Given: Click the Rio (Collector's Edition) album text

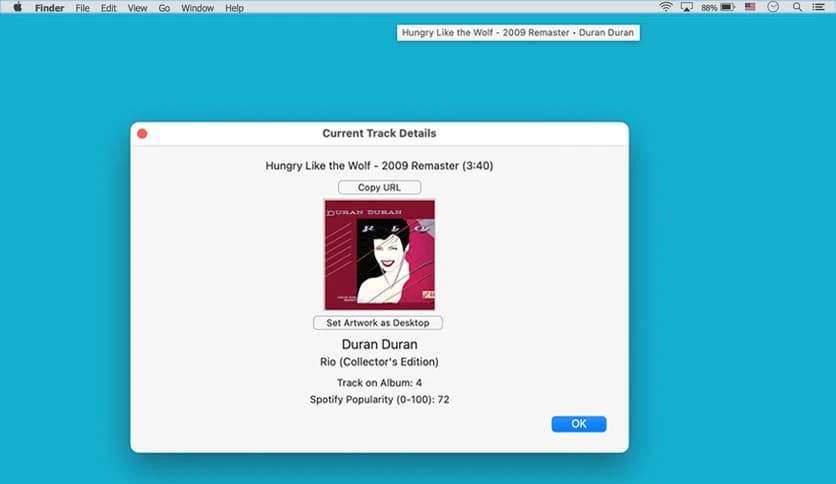Looking at the screenshot, I should click(379, 362).
